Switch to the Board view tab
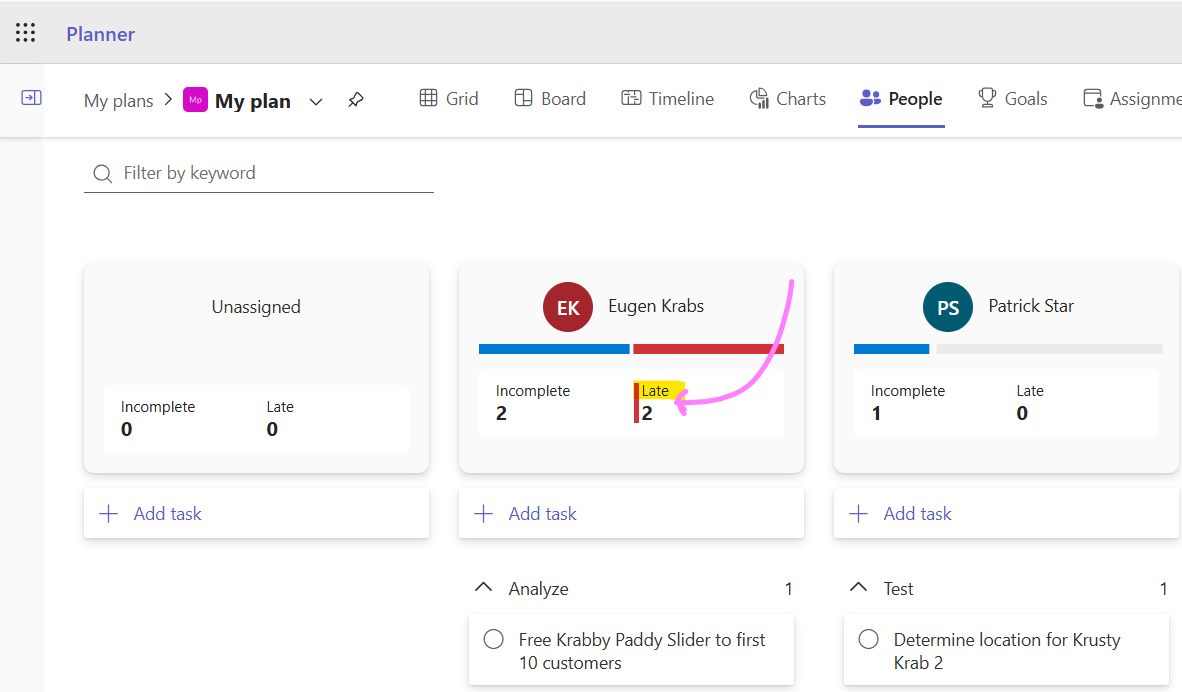 pos(550,99)
